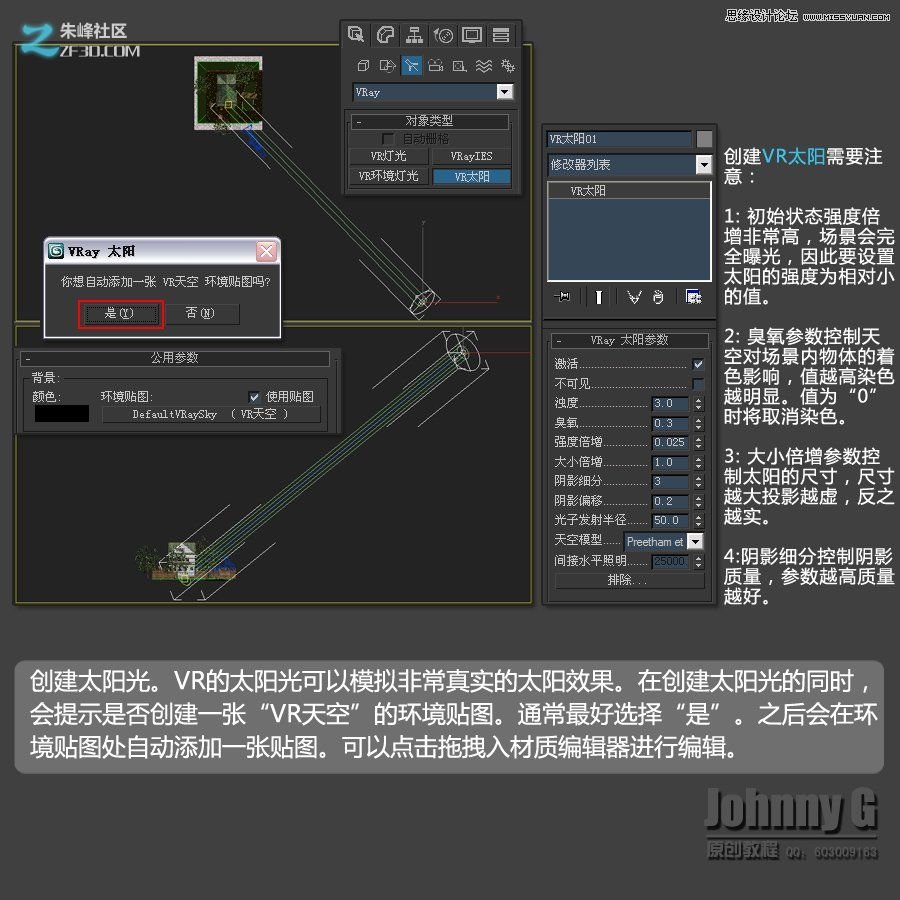This screenshot has width=900, height=900.
Task: Open the VRay light type dropdown
Action: point(505,92)
